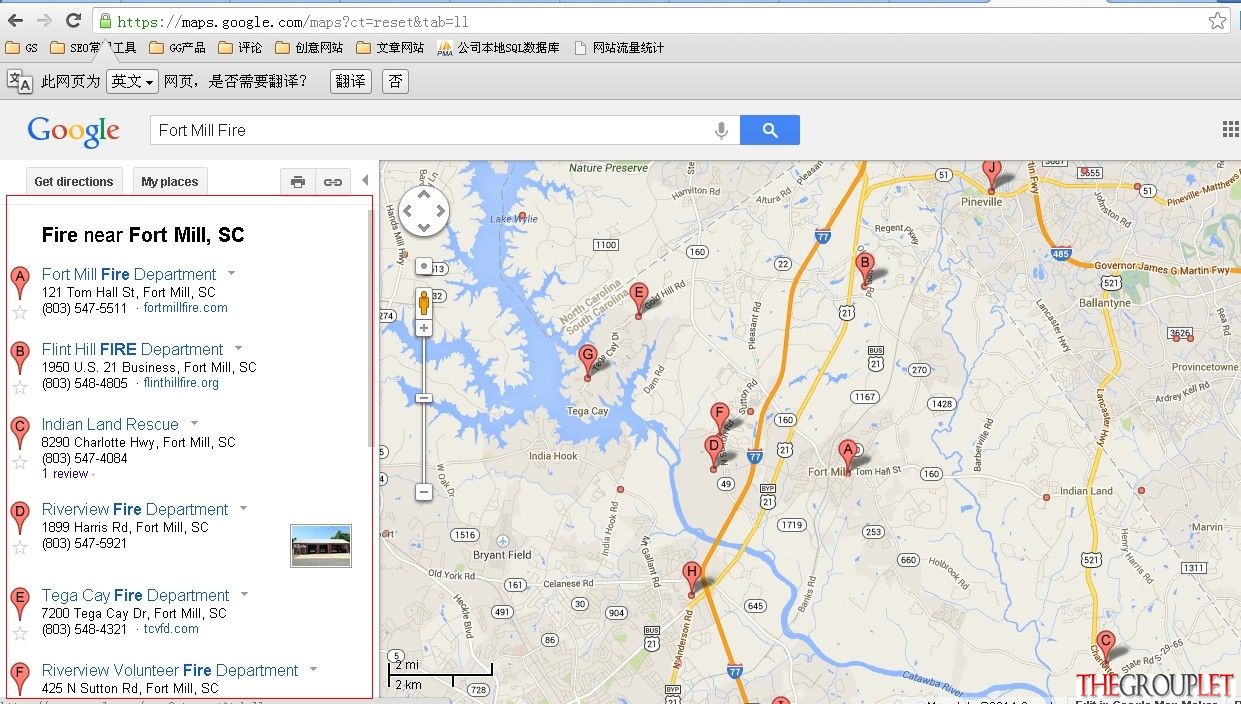Star the Tega Cay Fire Department result
Image resolution: width=1241 pixels, height=704 pixels.
pyautogui.click(x=20, y=633)
